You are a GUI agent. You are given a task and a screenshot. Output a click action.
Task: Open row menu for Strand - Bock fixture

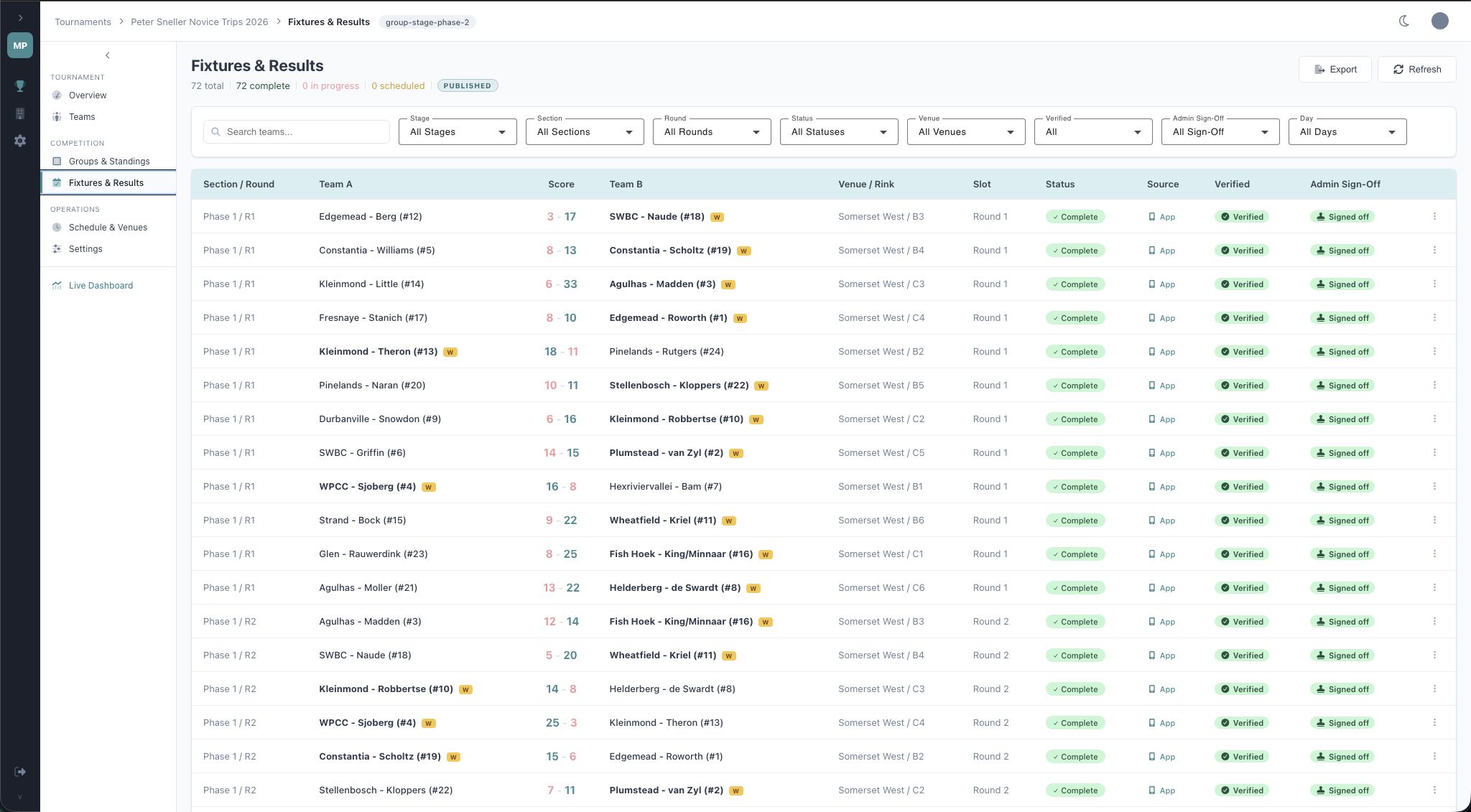(x=1434, y=521)
